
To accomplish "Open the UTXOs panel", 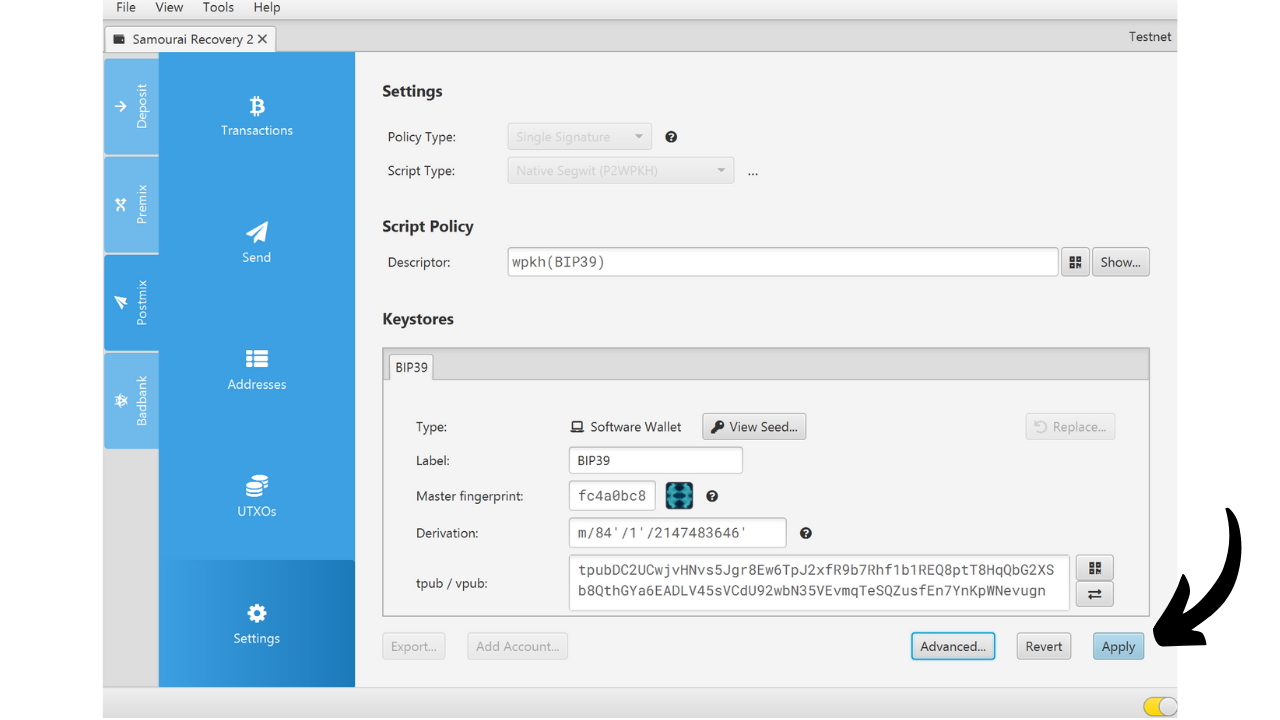I will pos(257,497).
